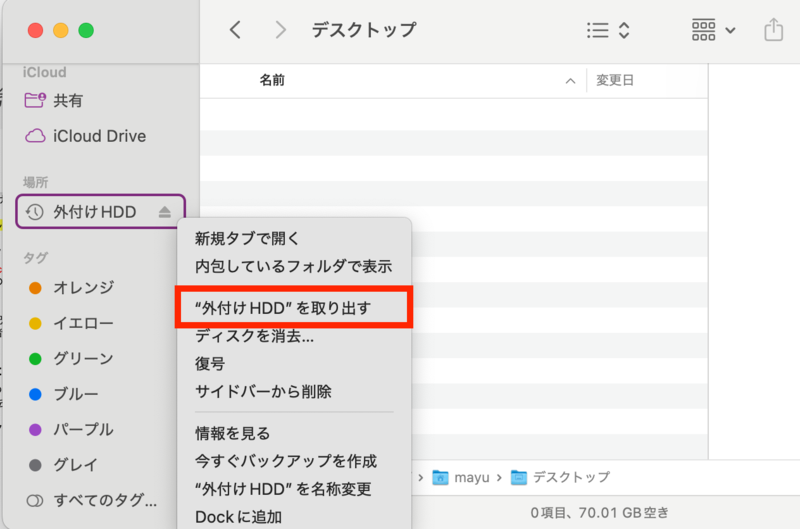Click the 場所 sidebar section header
Viewport: 800px width, 529px height.
36,182
